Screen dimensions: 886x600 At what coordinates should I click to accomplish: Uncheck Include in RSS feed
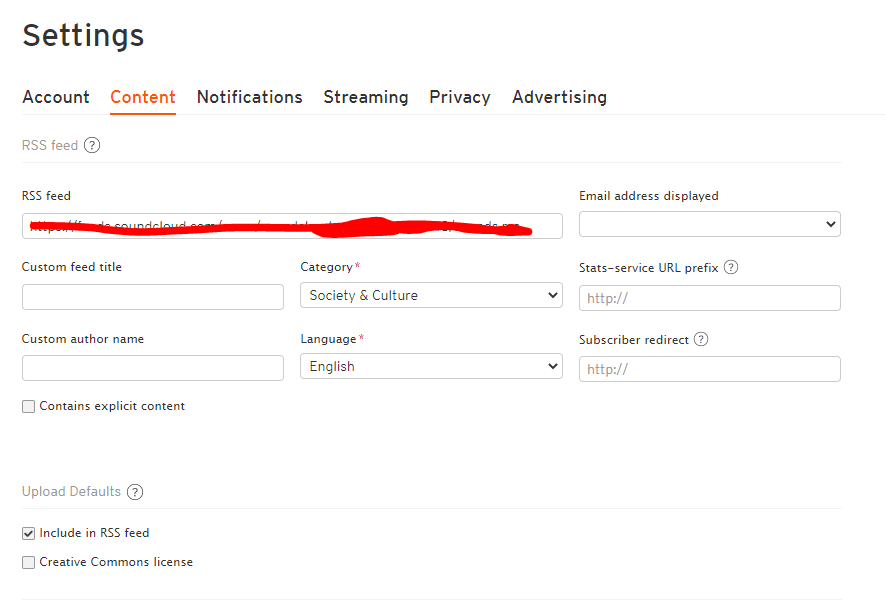pyautogui.click(x=29, y=533)
